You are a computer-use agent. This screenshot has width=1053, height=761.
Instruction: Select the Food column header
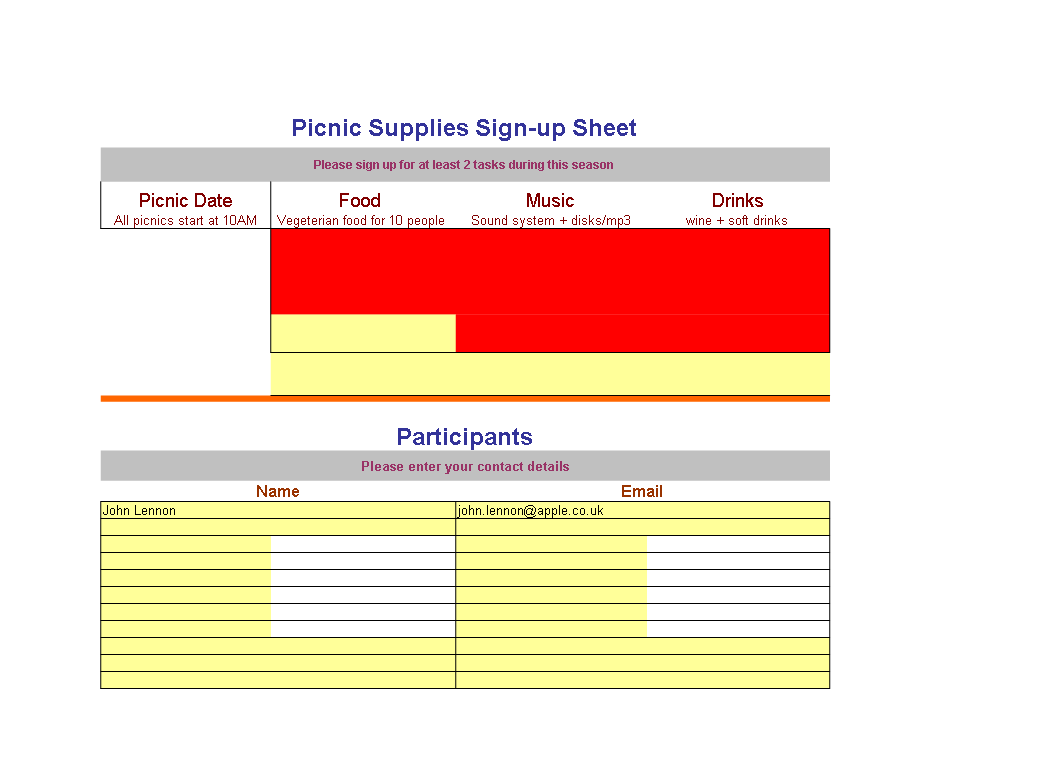pos(359,200)
